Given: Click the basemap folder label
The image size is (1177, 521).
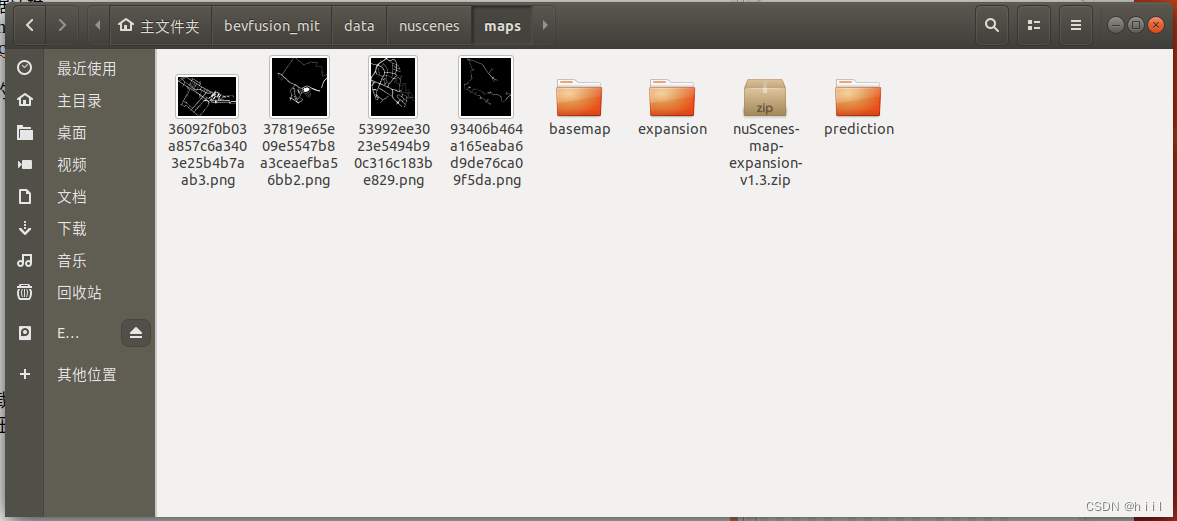Looking at the screenshot, I should coord(579,129).
